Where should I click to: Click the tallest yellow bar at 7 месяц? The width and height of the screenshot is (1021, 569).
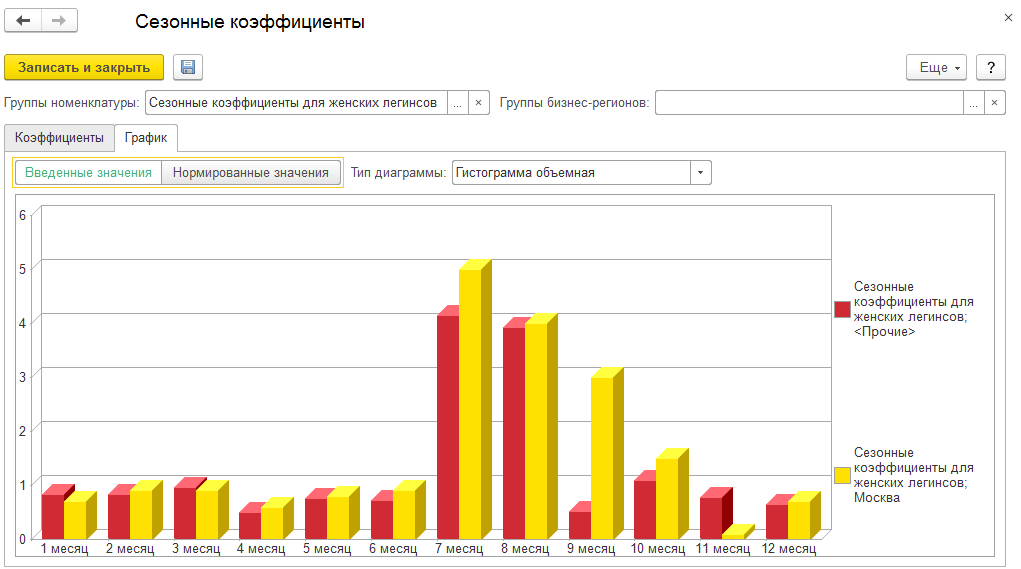pos(470,400)
